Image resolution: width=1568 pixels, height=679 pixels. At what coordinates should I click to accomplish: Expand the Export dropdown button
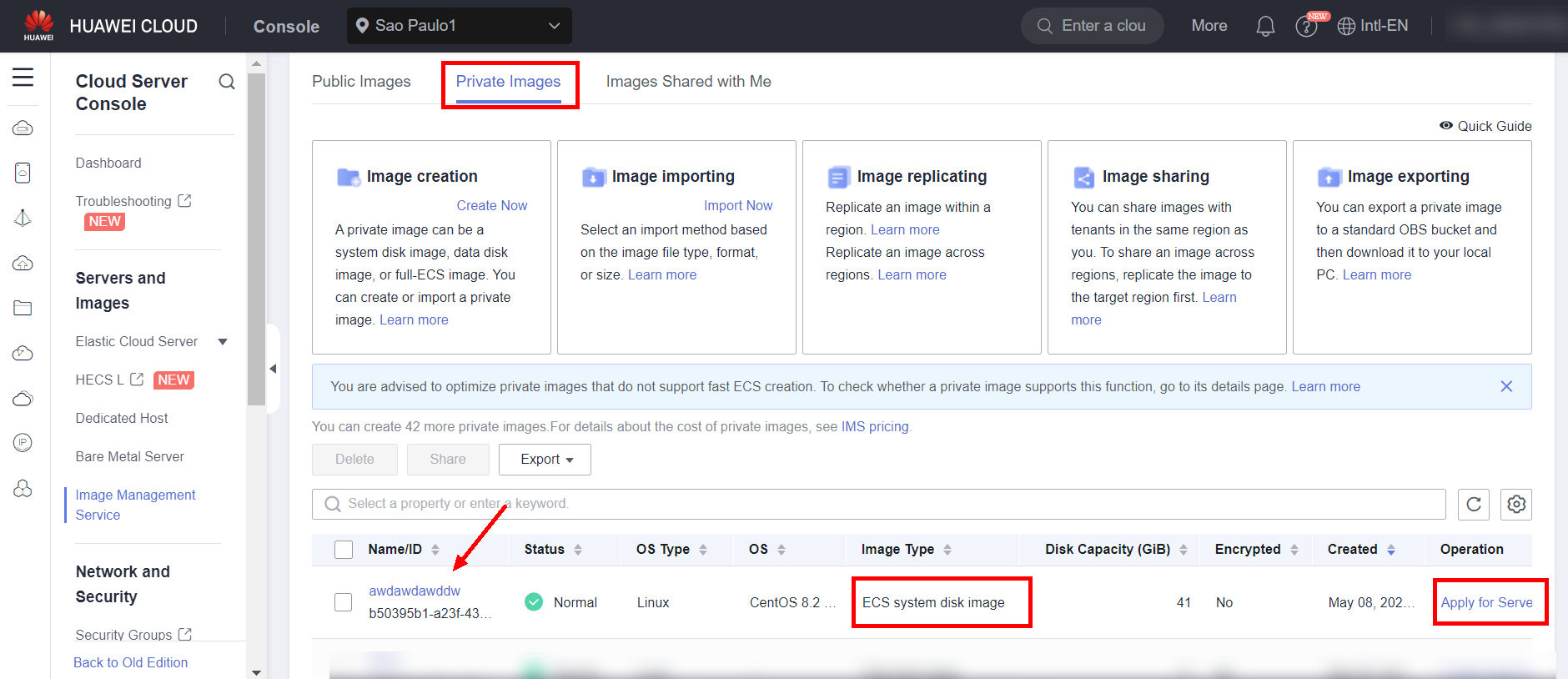tap(545, 460)
